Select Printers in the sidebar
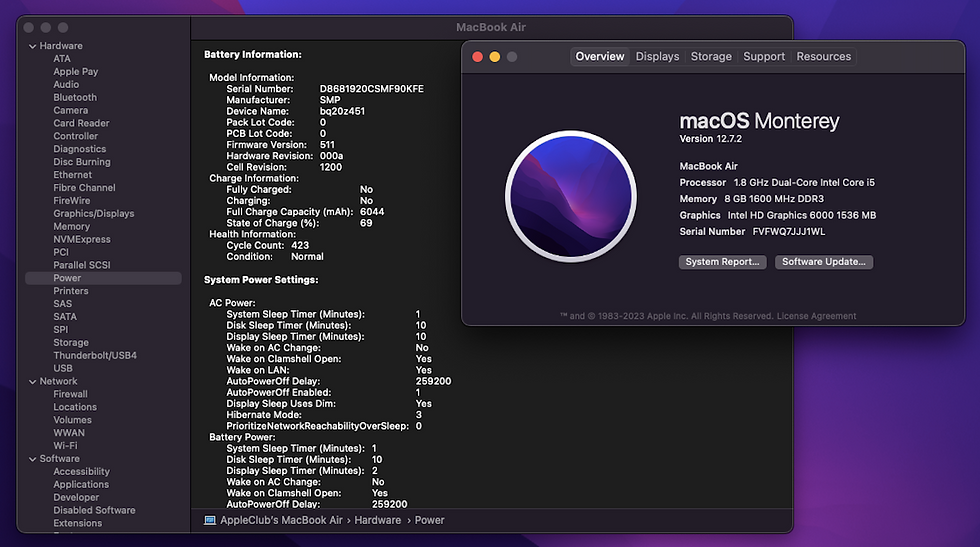This screenshot has height=547, width=980. pyautogui.click(x=71, y=291)
